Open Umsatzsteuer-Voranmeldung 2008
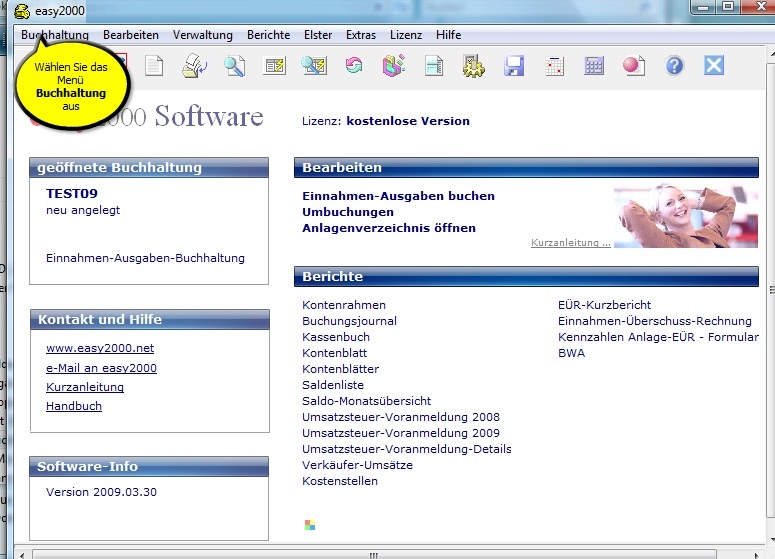The image size is (775, 559). (401, 417)
